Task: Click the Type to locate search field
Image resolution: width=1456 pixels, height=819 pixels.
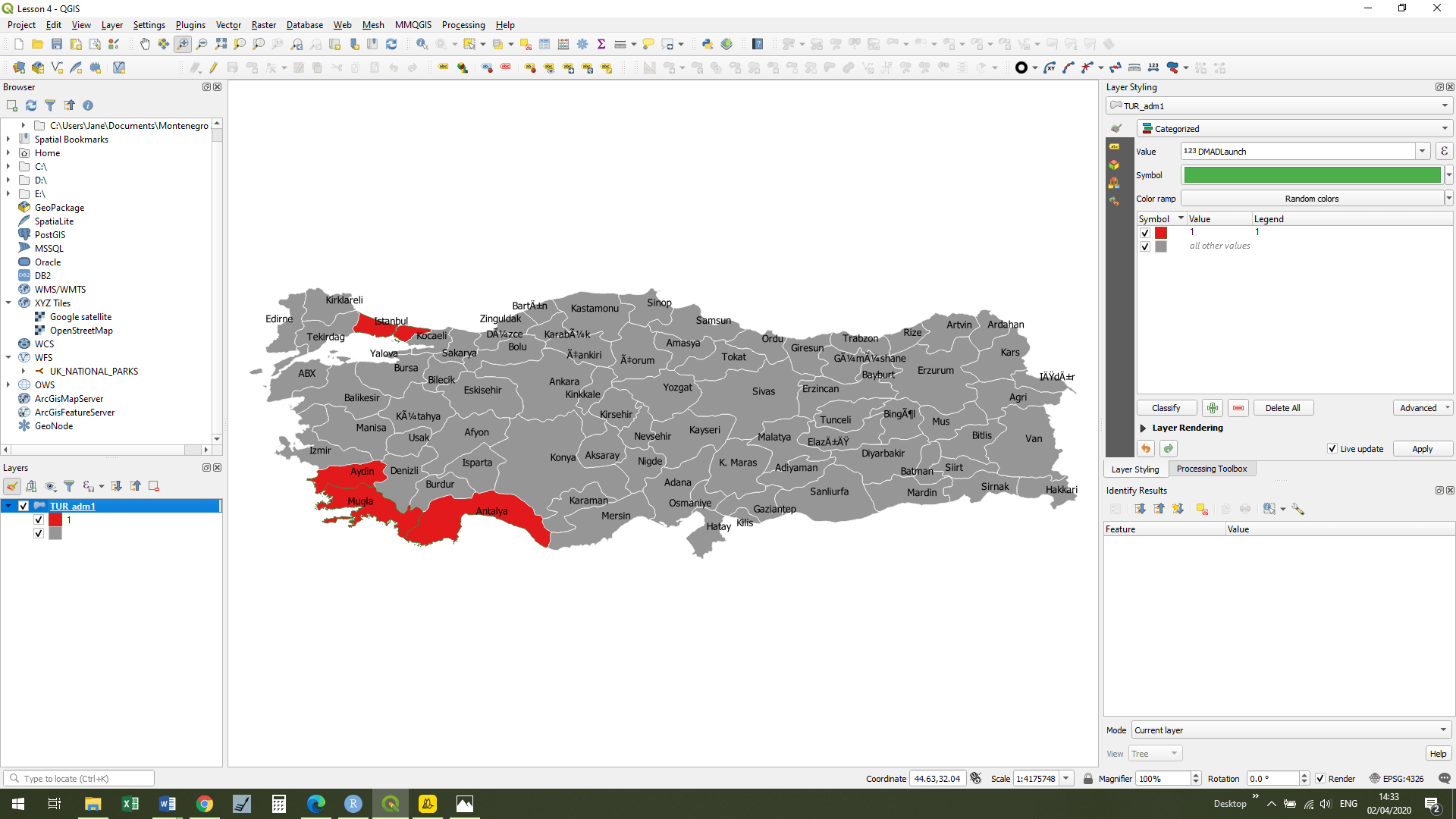Action: (78, 777)
